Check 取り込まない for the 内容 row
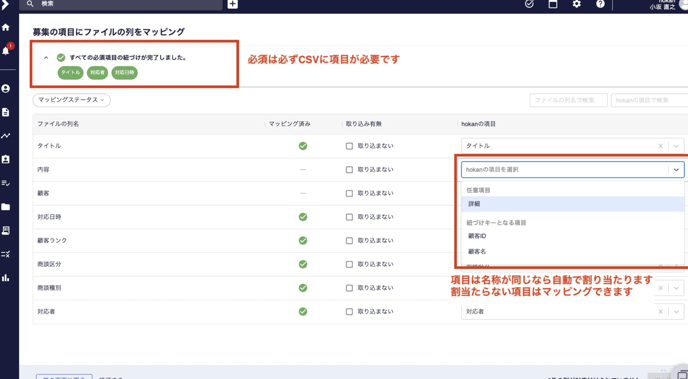This screenshot has height=379, width=688. click(349, 170)
